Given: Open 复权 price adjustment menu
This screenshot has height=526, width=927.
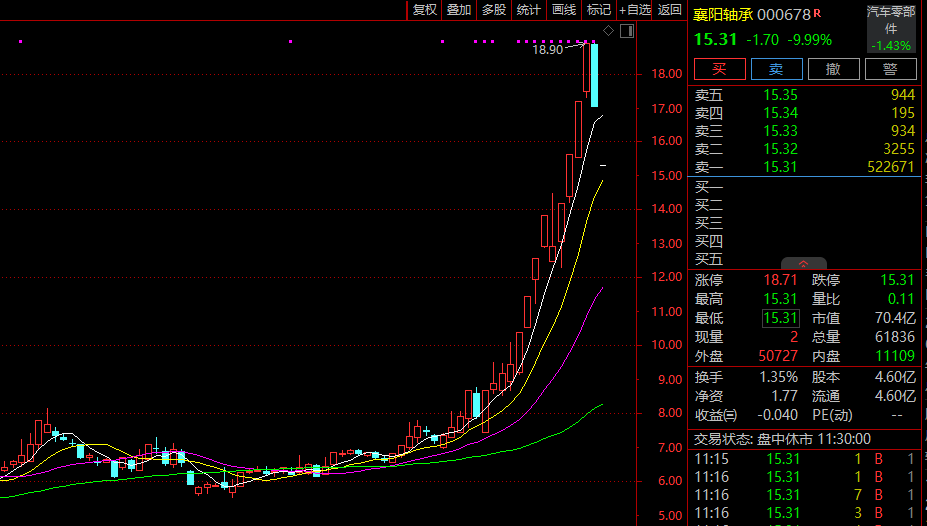Looking at the screenshot, I should [x=425, y=9].
